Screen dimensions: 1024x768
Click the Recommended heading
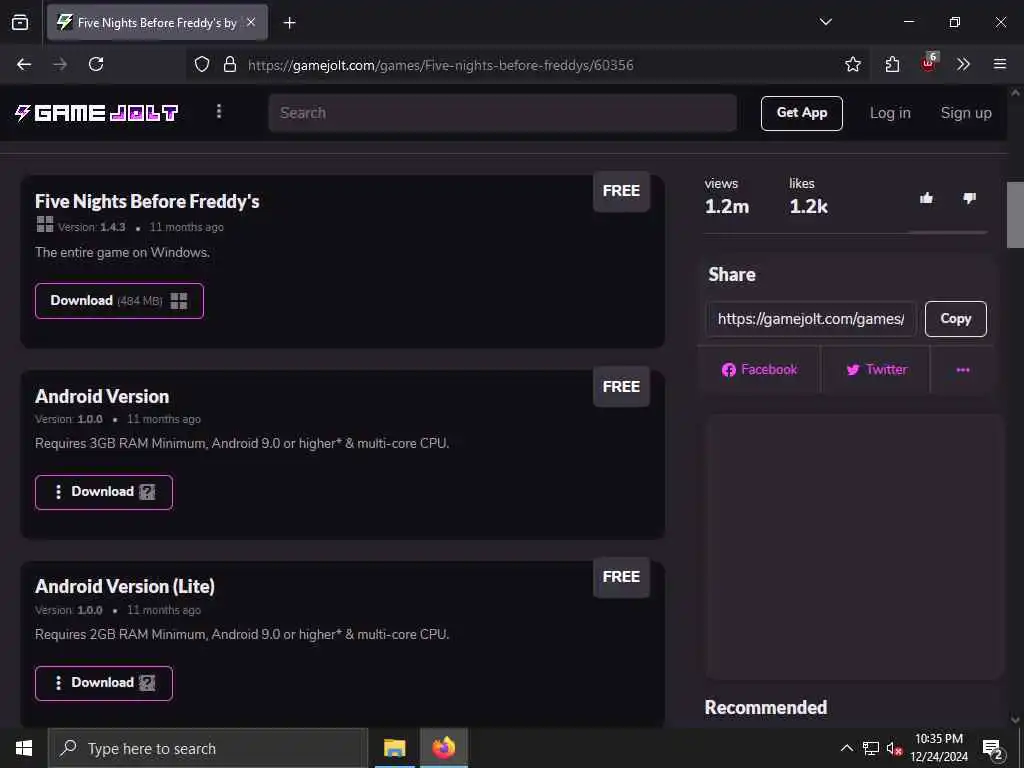tap(765, 707)
